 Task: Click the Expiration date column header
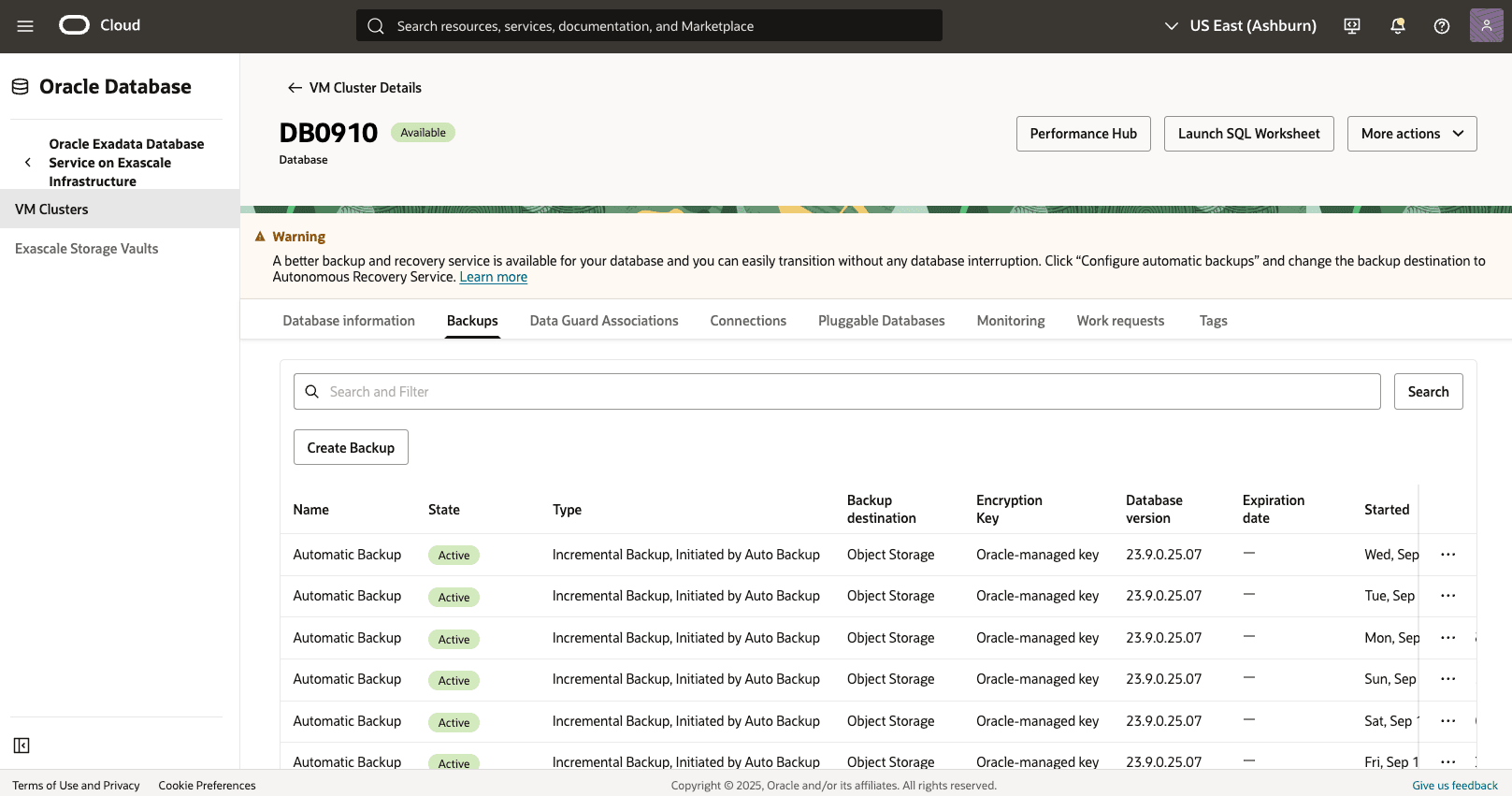coord(1274,509)
